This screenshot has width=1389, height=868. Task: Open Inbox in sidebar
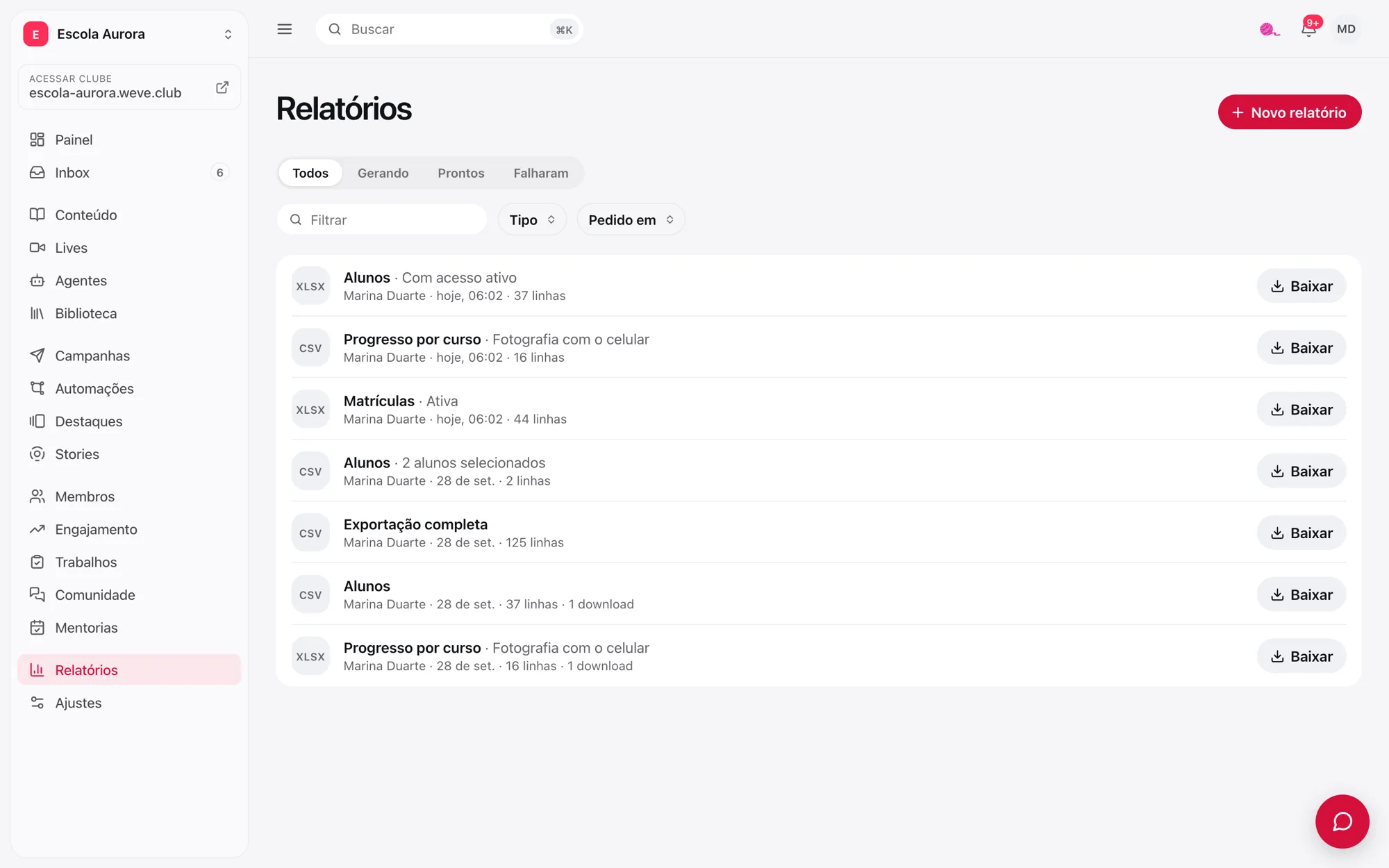(129, 172)
